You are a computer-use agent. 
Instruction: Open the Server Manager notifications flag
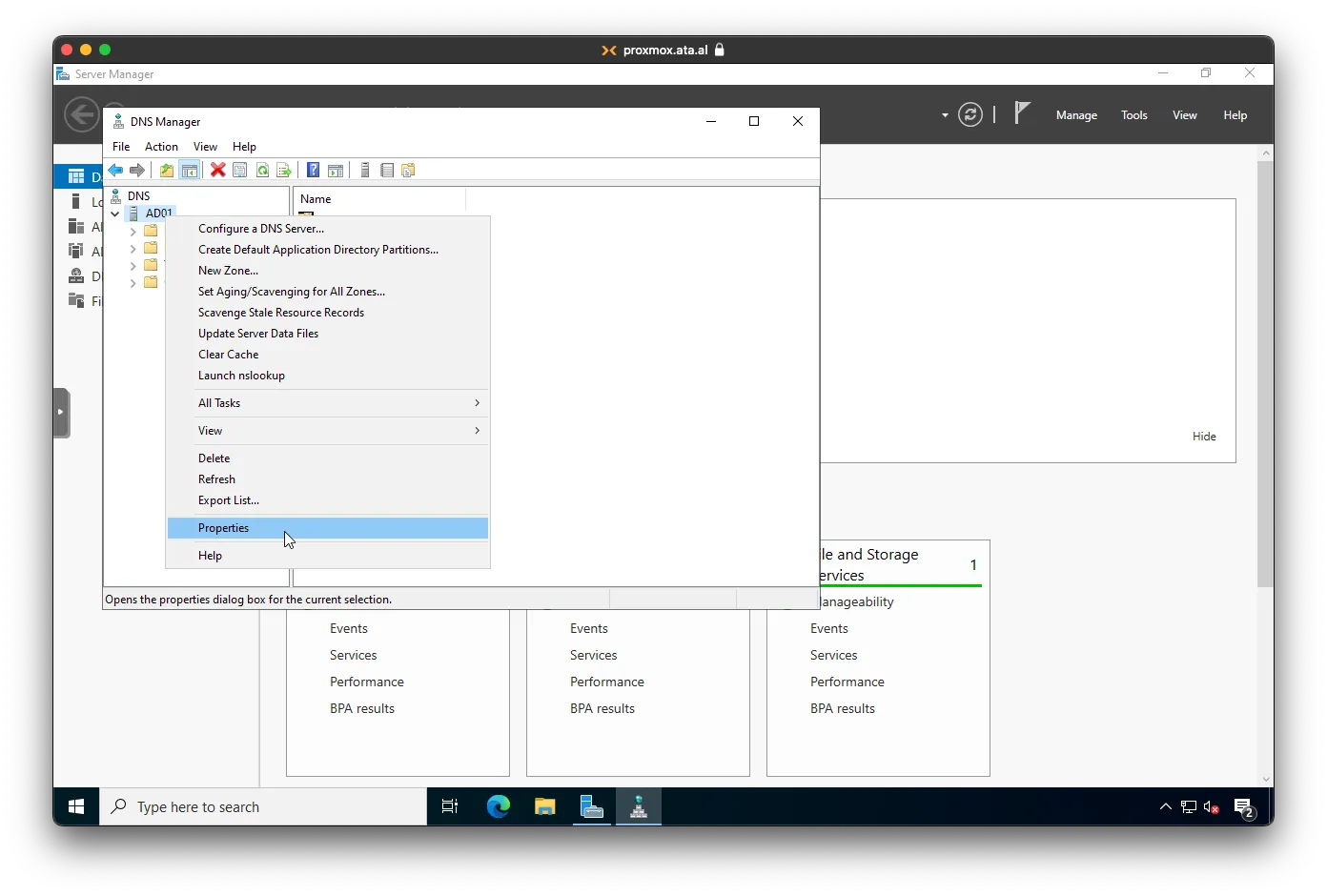[1022, 113]
